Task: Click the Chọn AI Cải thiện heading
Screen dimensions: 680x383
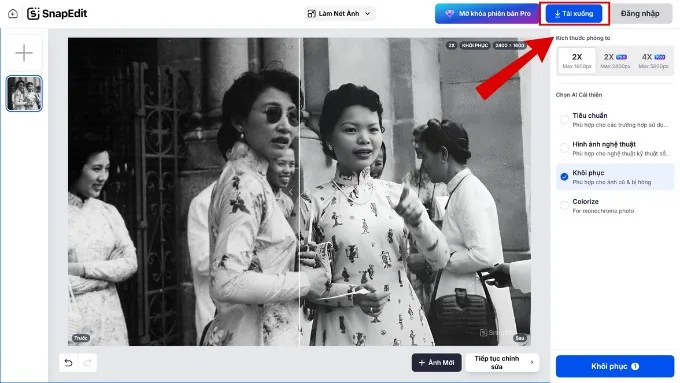Action: pos(579,95)
